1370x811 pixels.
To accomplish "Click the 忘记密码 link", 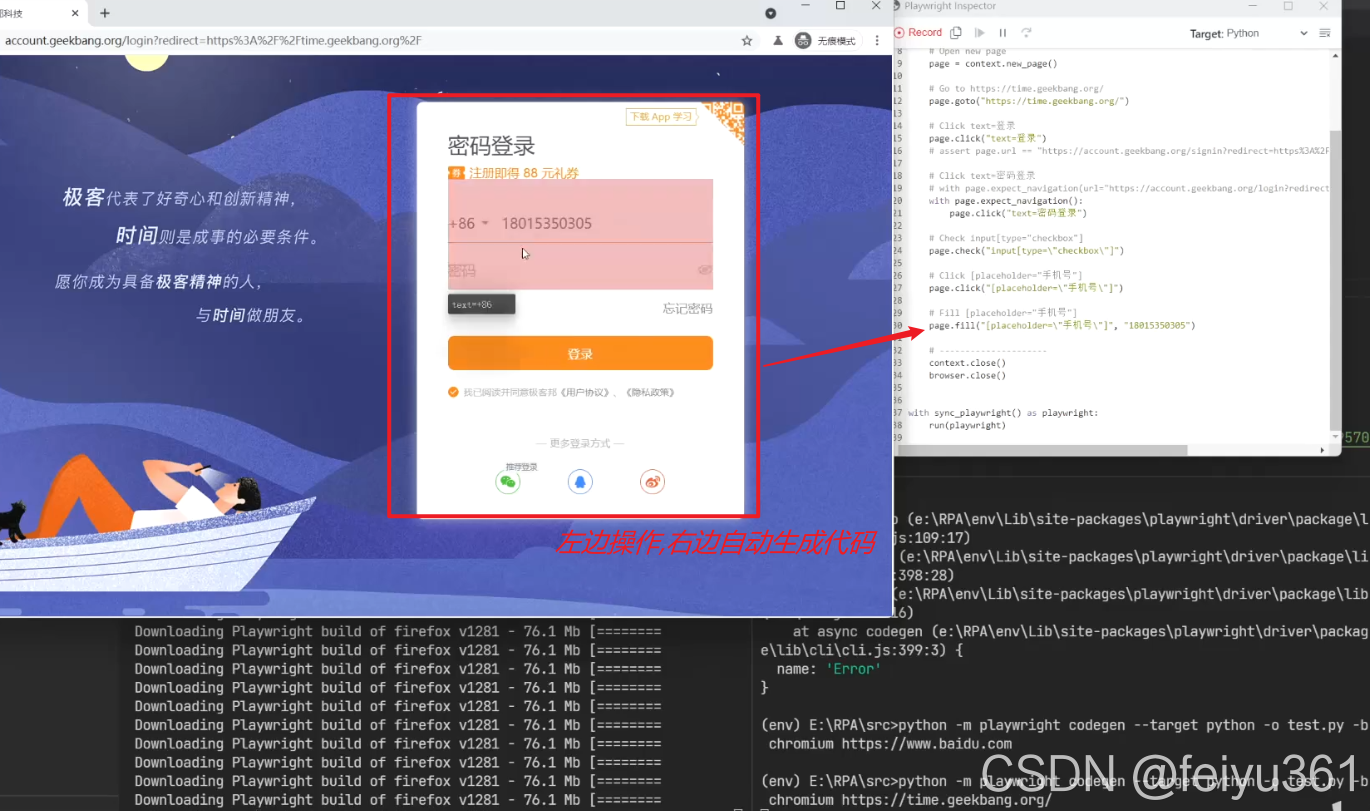I will (x=688, y=309).
